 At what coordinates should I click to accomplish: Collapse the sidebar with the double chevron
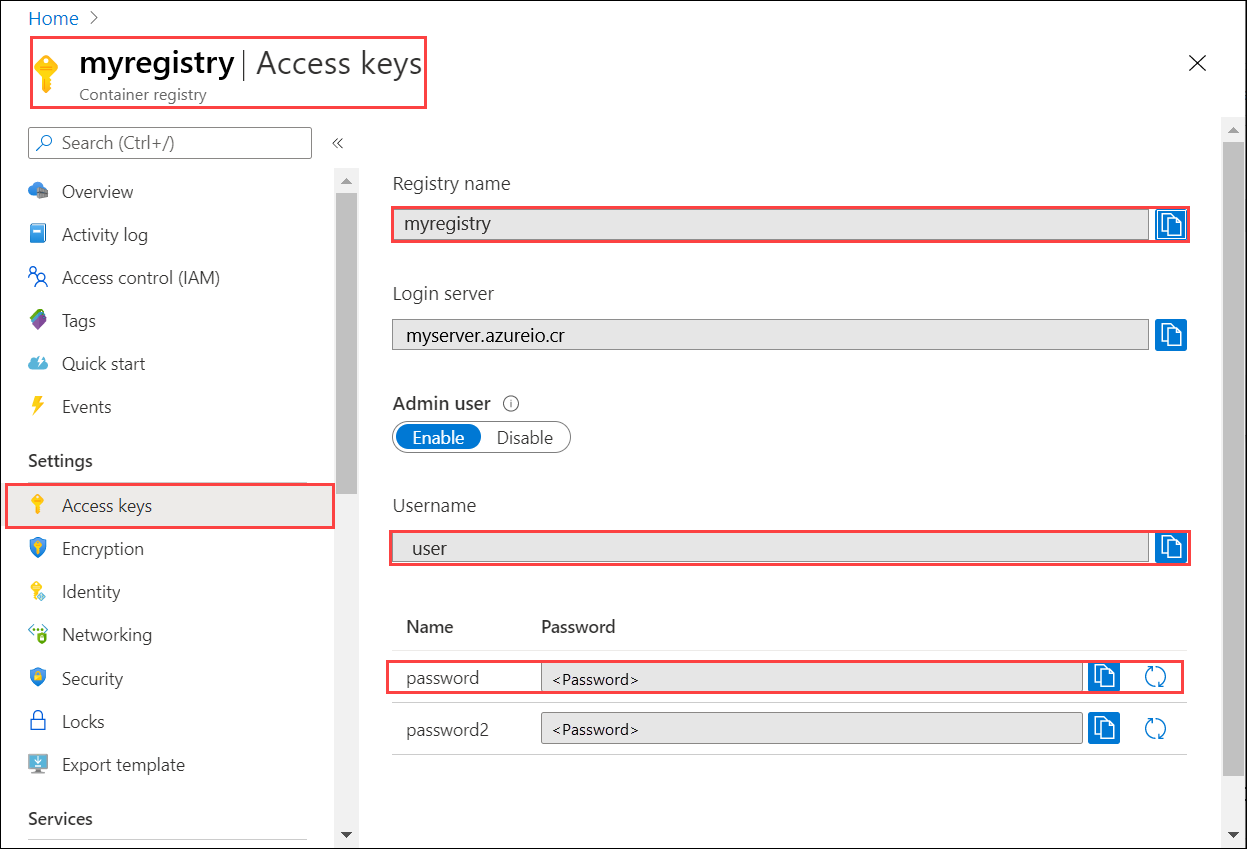(337, 143)
